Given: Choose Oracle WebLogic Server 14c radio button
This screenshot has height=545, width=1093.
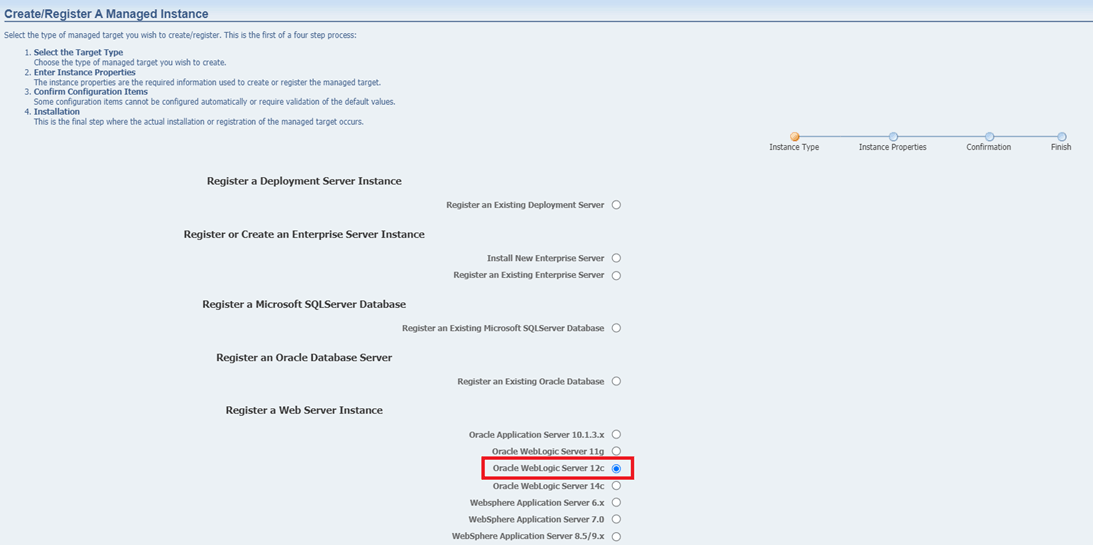Looking at the screenshot, I should [x=616, y=486].
